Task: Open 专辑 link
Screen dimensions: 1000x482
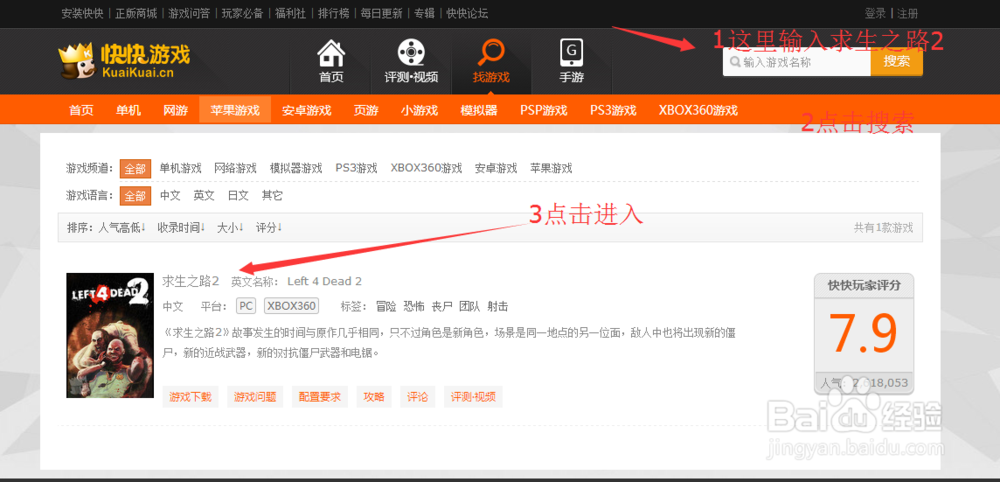Action: click(424, 13)
